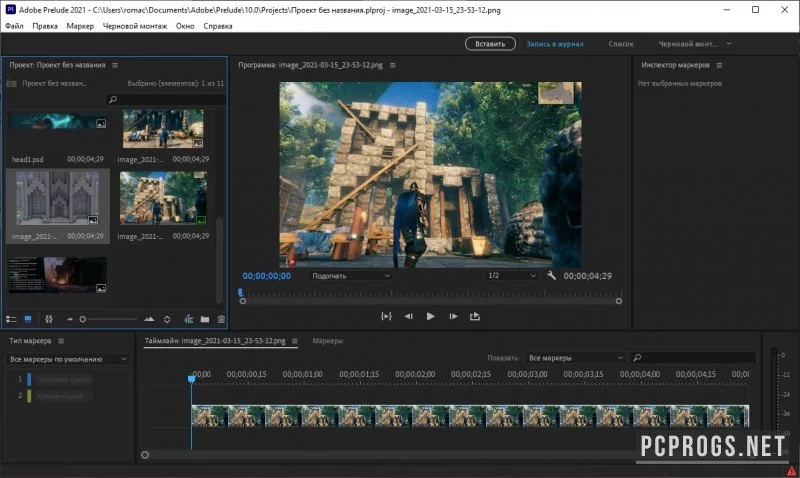Open the Тип маркера panel menu
Viewport: 800px width, 478px height.
click(61, 341)
